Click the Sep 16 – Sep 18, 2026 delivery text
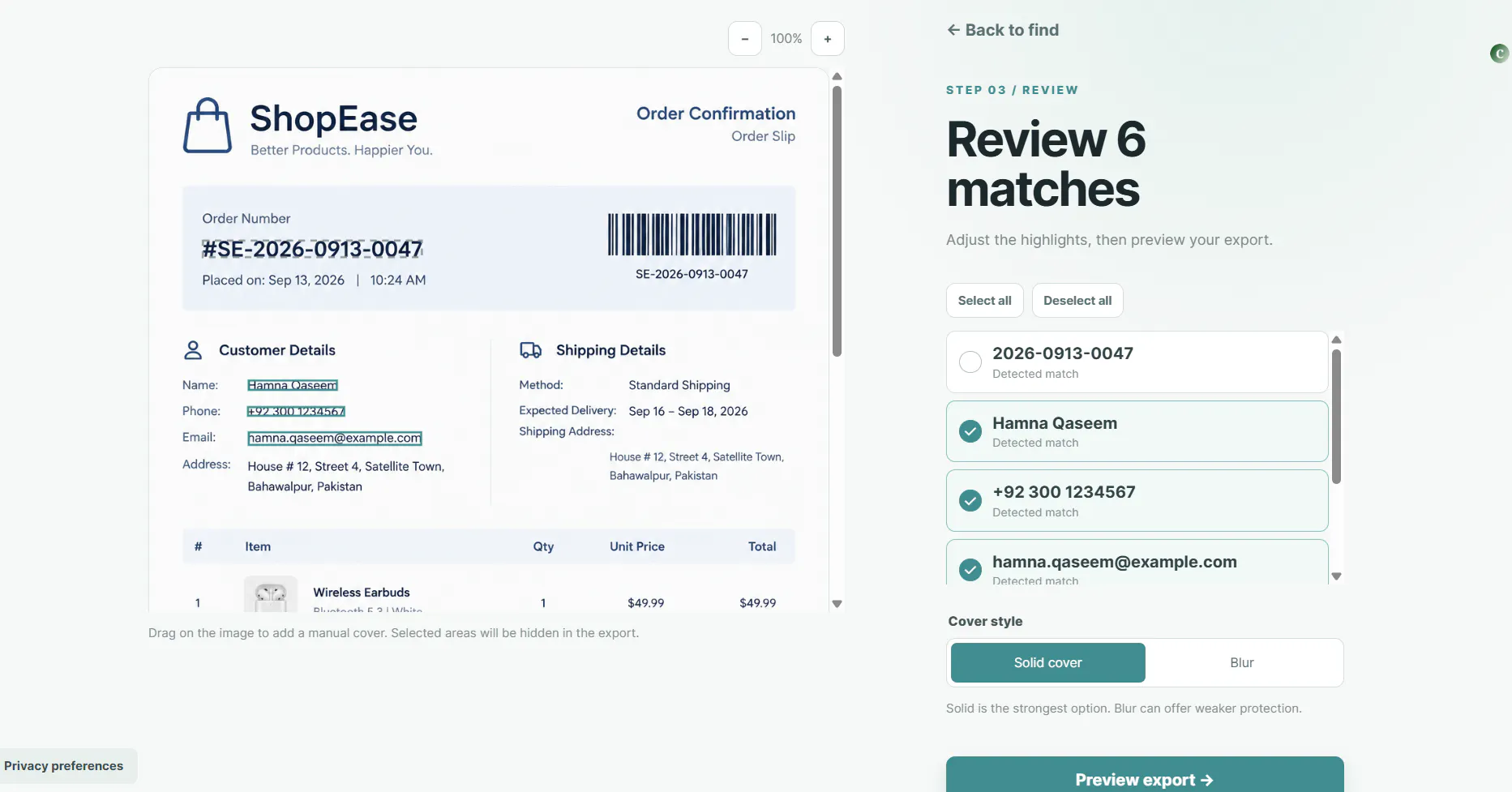Screen dimensions: 1512x792 pos(688,411)
